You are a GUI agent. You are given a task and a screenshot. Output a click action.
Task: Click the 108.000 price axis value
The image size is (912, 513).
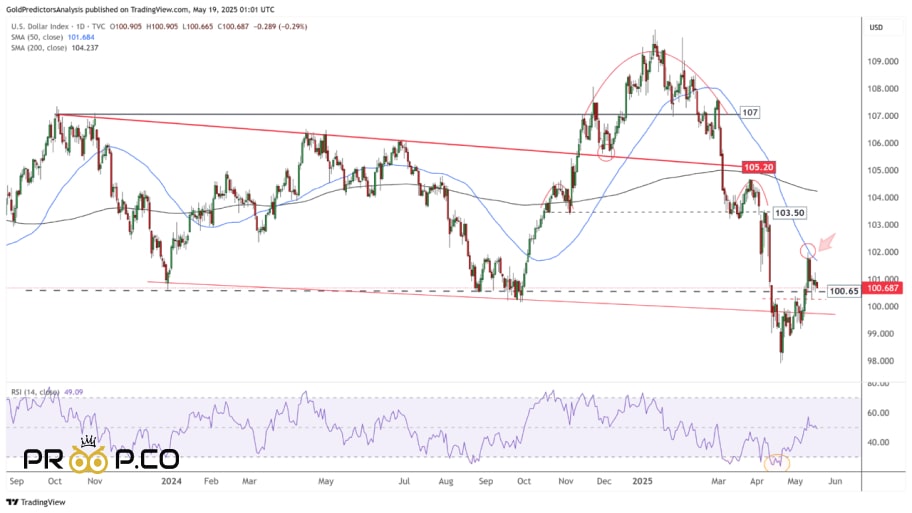click(883, 89)
